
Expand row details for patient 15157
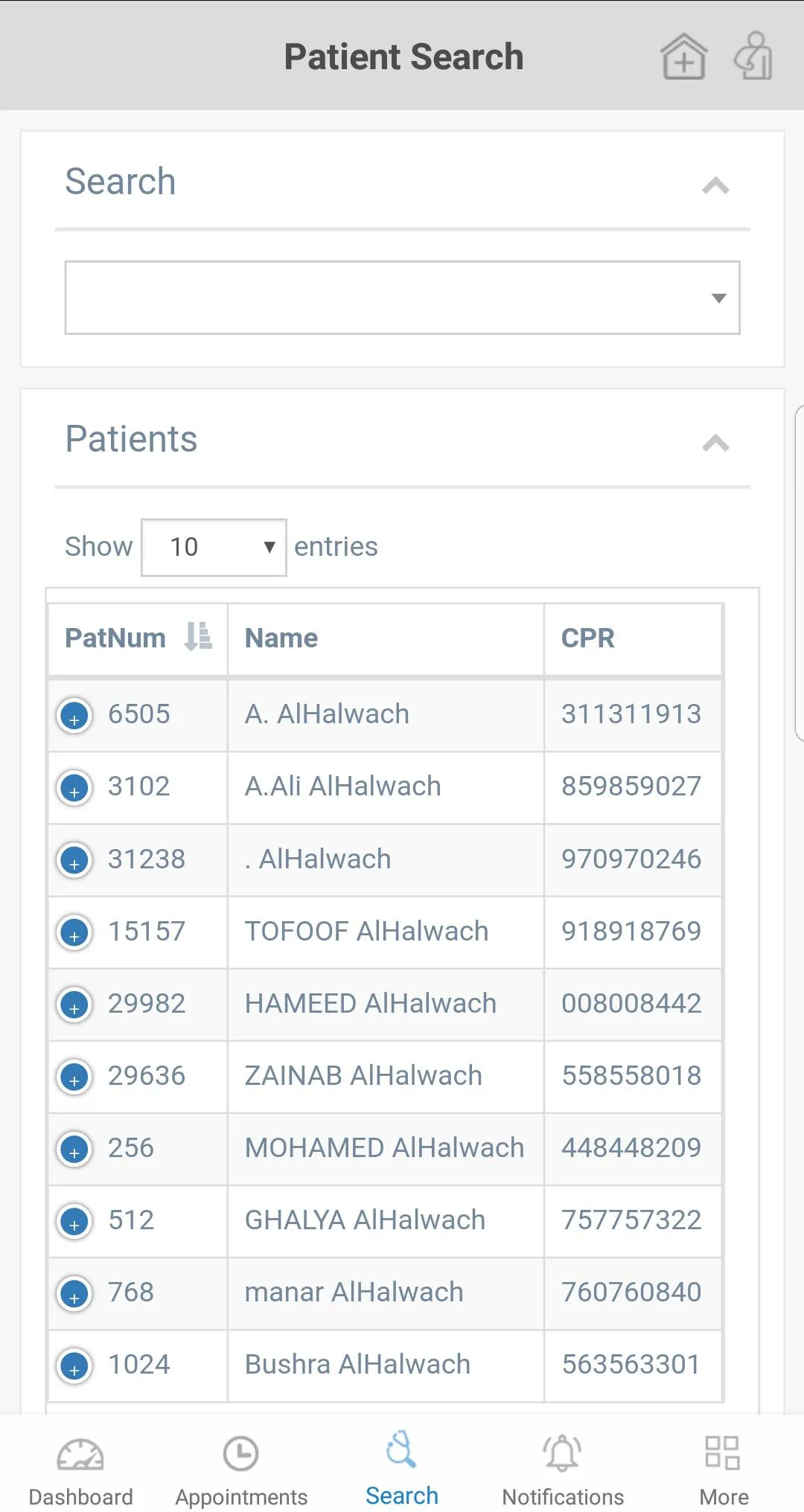pyautogui.click(x=74, y=933)
